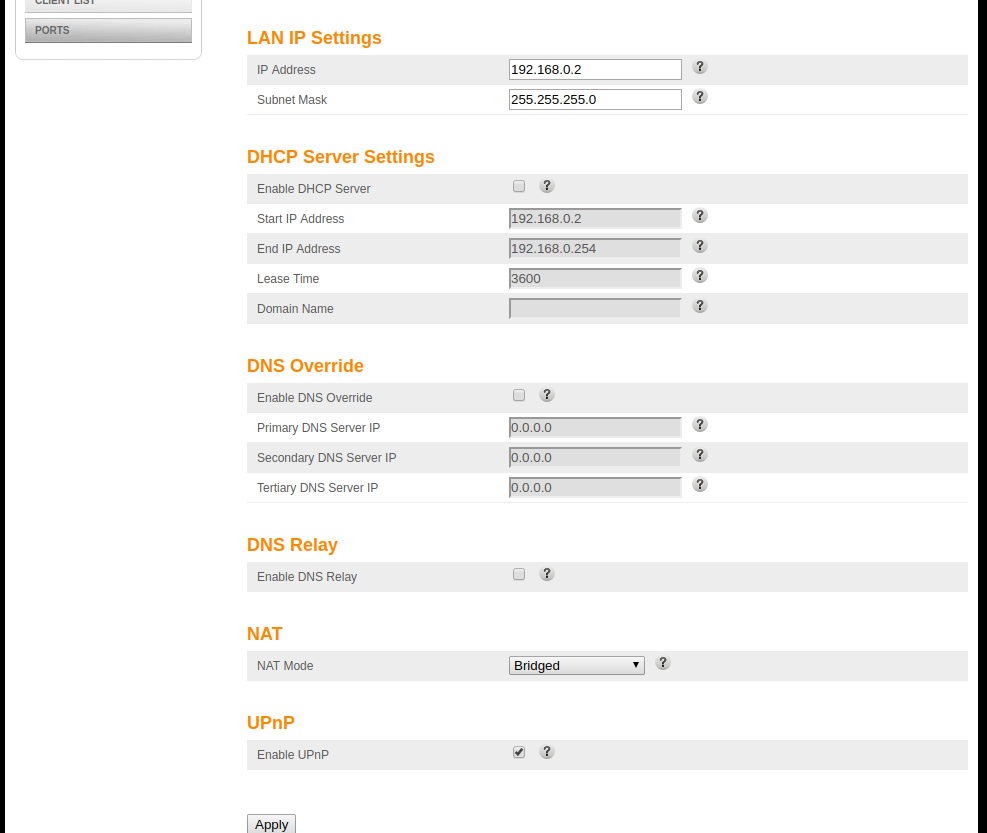This screenshot has width=987, height=833.
Task: Open help icon for Subnet Mask
Action: coord(699,96)
